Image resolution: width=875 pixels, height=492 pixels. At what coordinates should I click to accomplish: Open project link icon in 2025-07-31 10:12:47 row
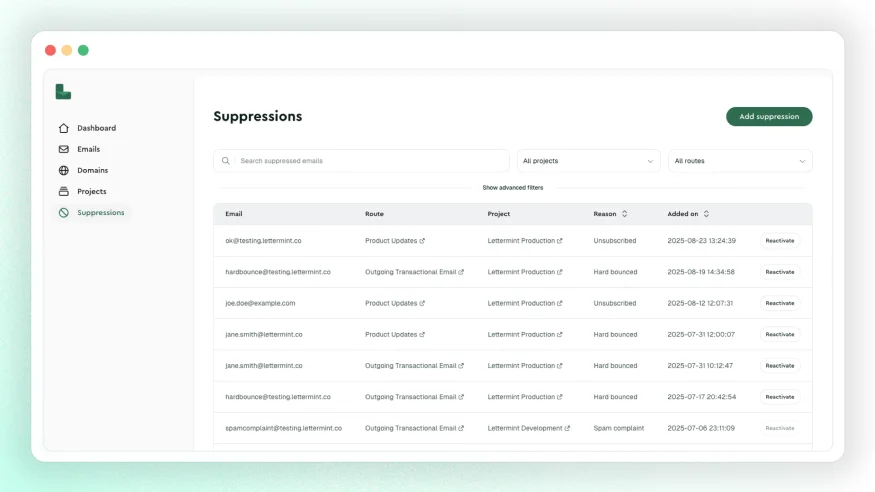(x=560, y=366)
